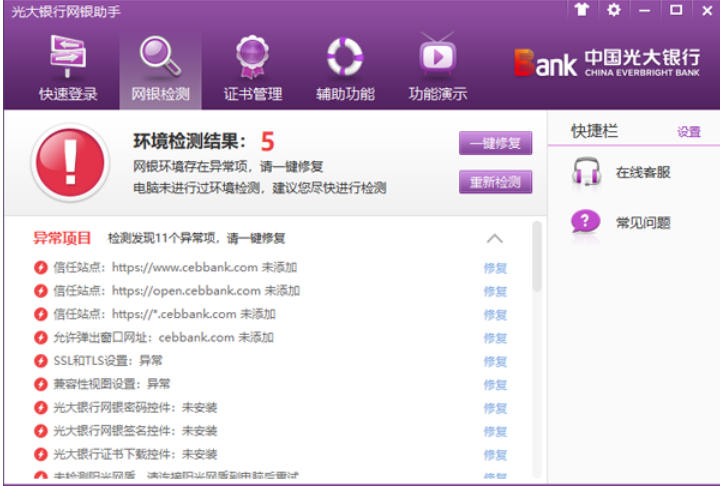Select the 证书管理 tab label
Screen dimensions: 720x486
click(253, 94)
